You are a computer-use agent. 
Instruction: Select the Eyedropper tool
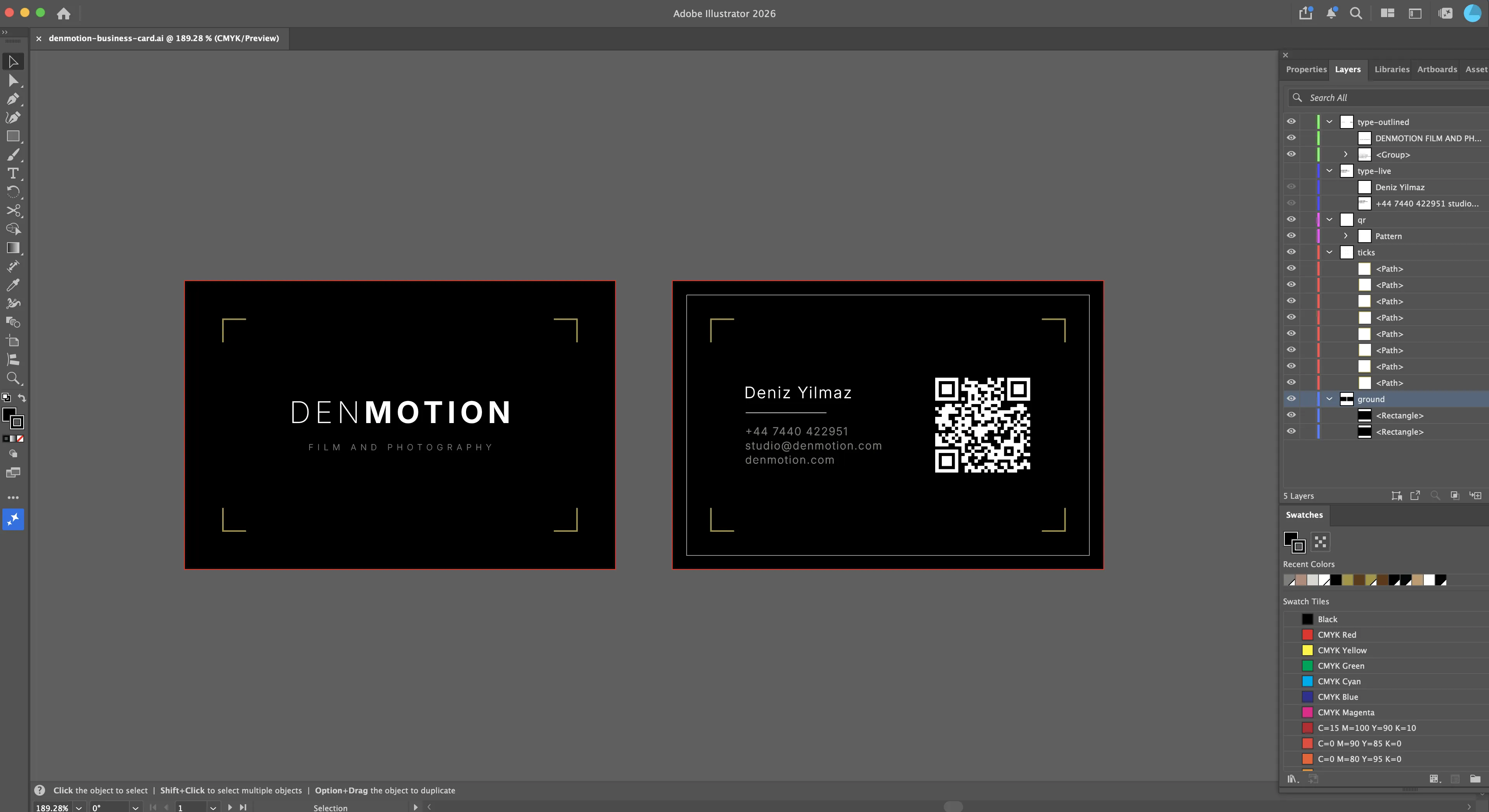coord(13,285)
